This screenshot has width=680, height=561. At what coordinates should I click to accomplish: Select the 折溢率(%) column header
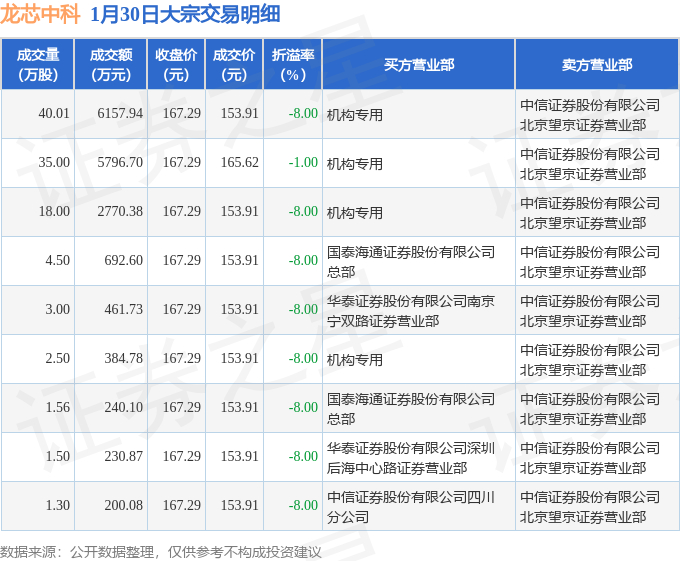click(x=293, y=65)
